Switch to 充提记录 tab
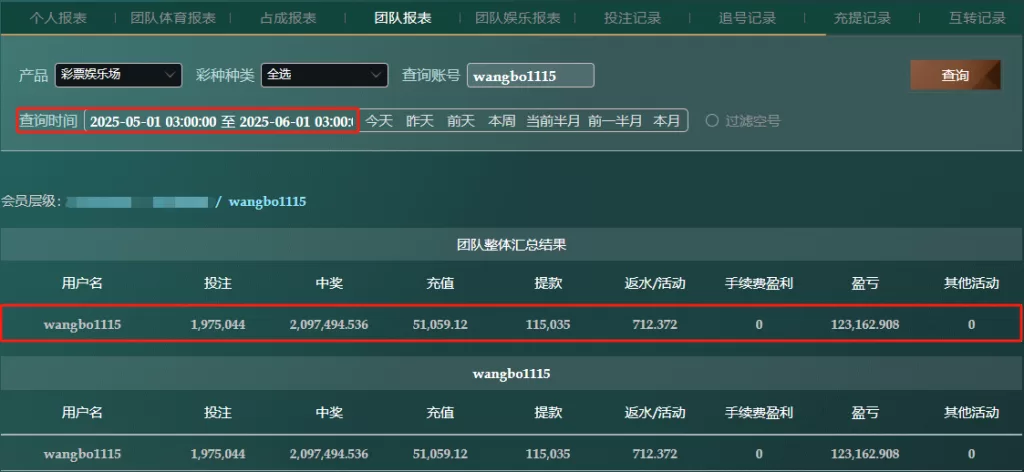 click(x=863, y=18)
